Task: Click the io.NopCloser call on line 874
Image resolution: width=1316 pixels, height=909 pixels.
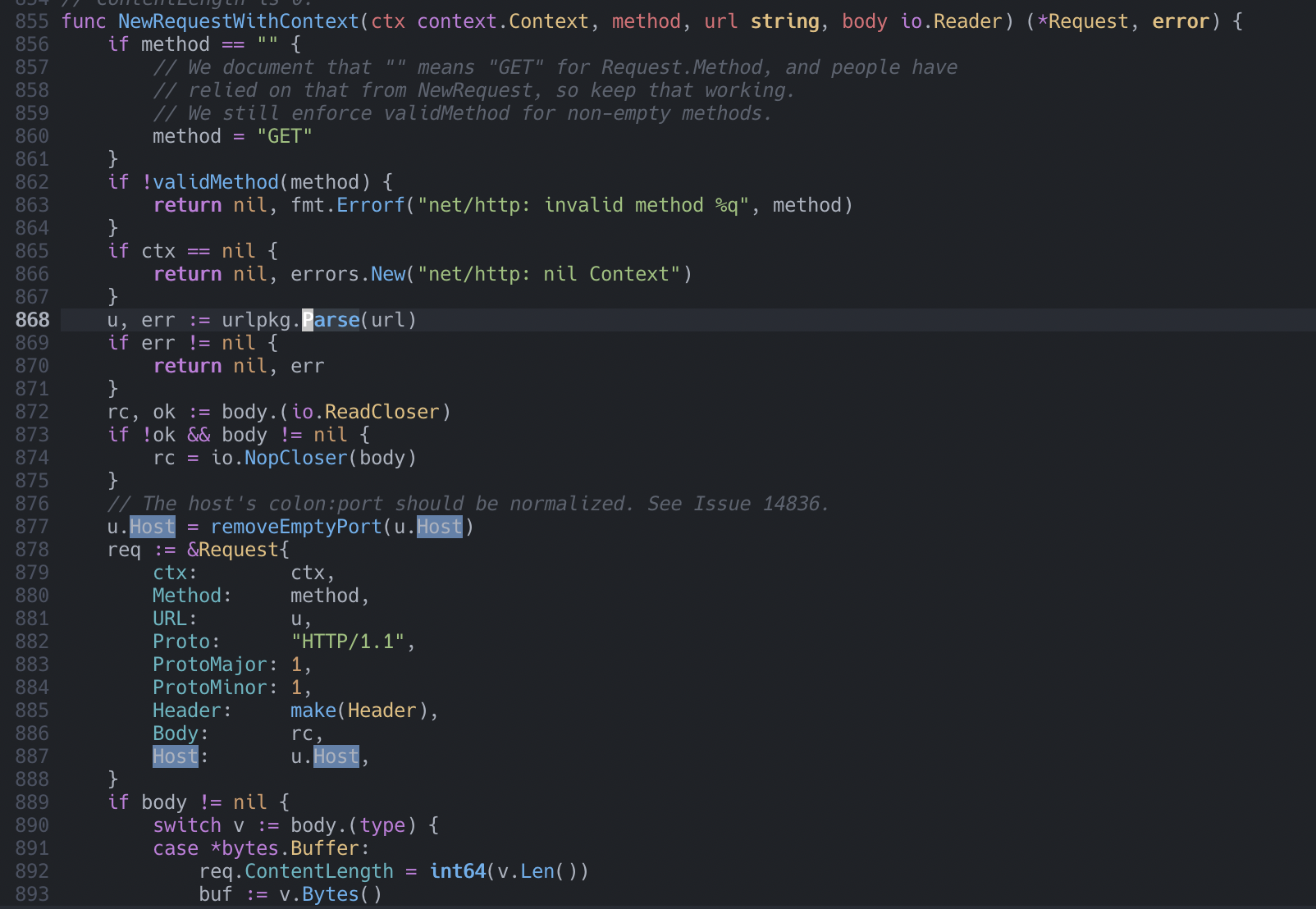Action: click(295, 457)
